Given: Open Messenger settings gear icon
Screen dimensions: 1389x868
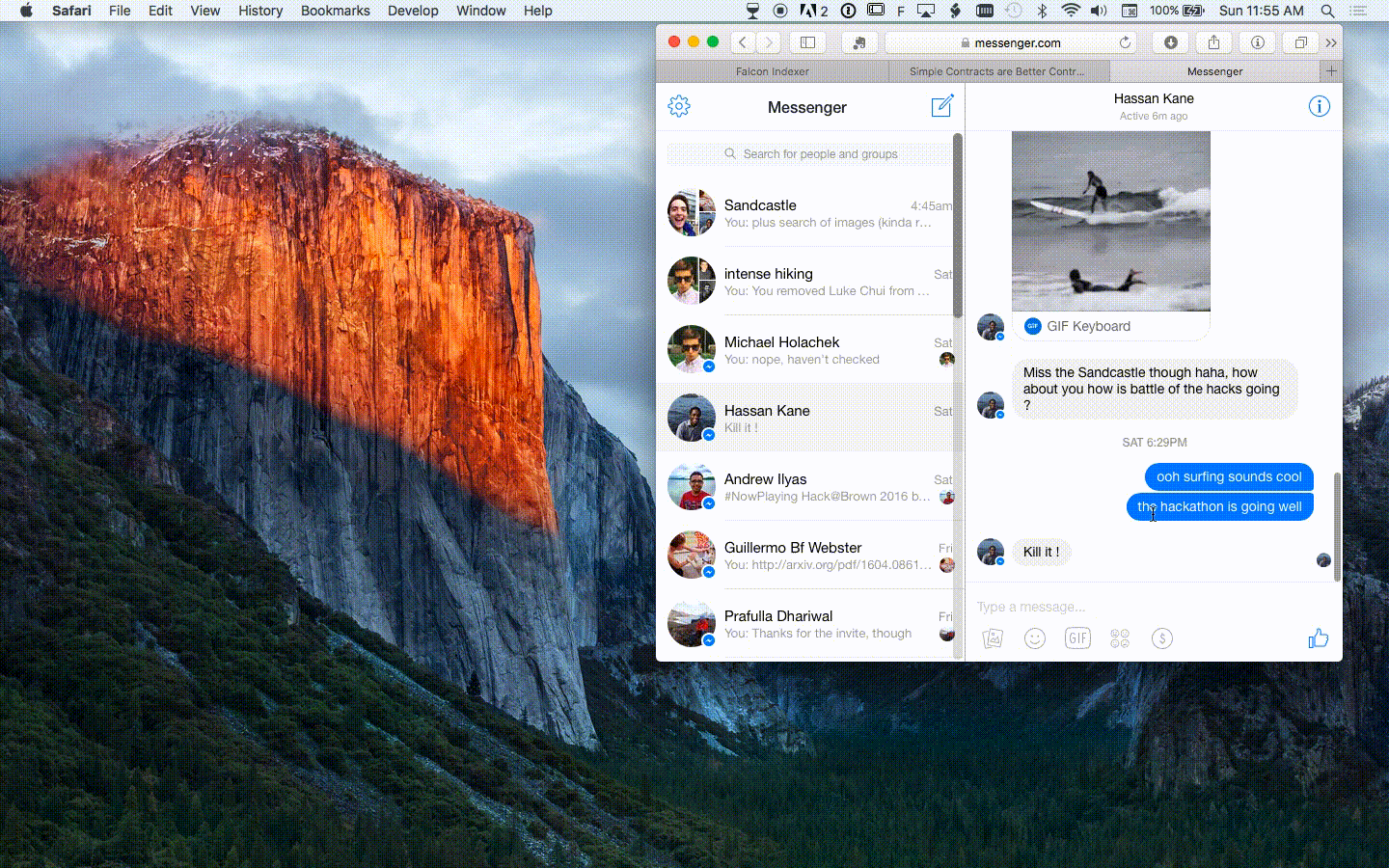Looking at the screenshot, I should 679,106.
